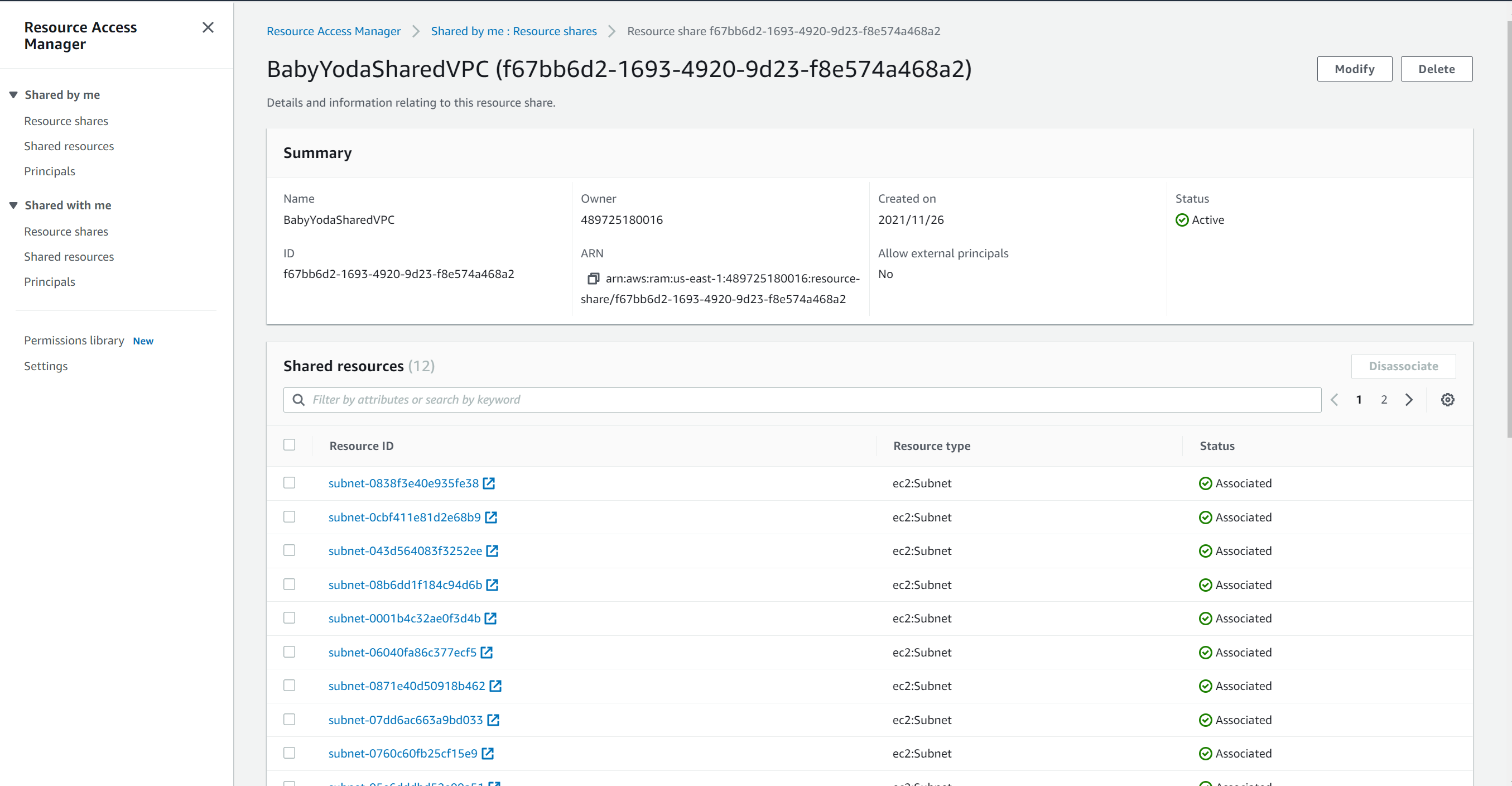This screenshot has height=786, width=1512.
Task: Close the Resource Access Manager sidebar
Action: click(208, 27)
